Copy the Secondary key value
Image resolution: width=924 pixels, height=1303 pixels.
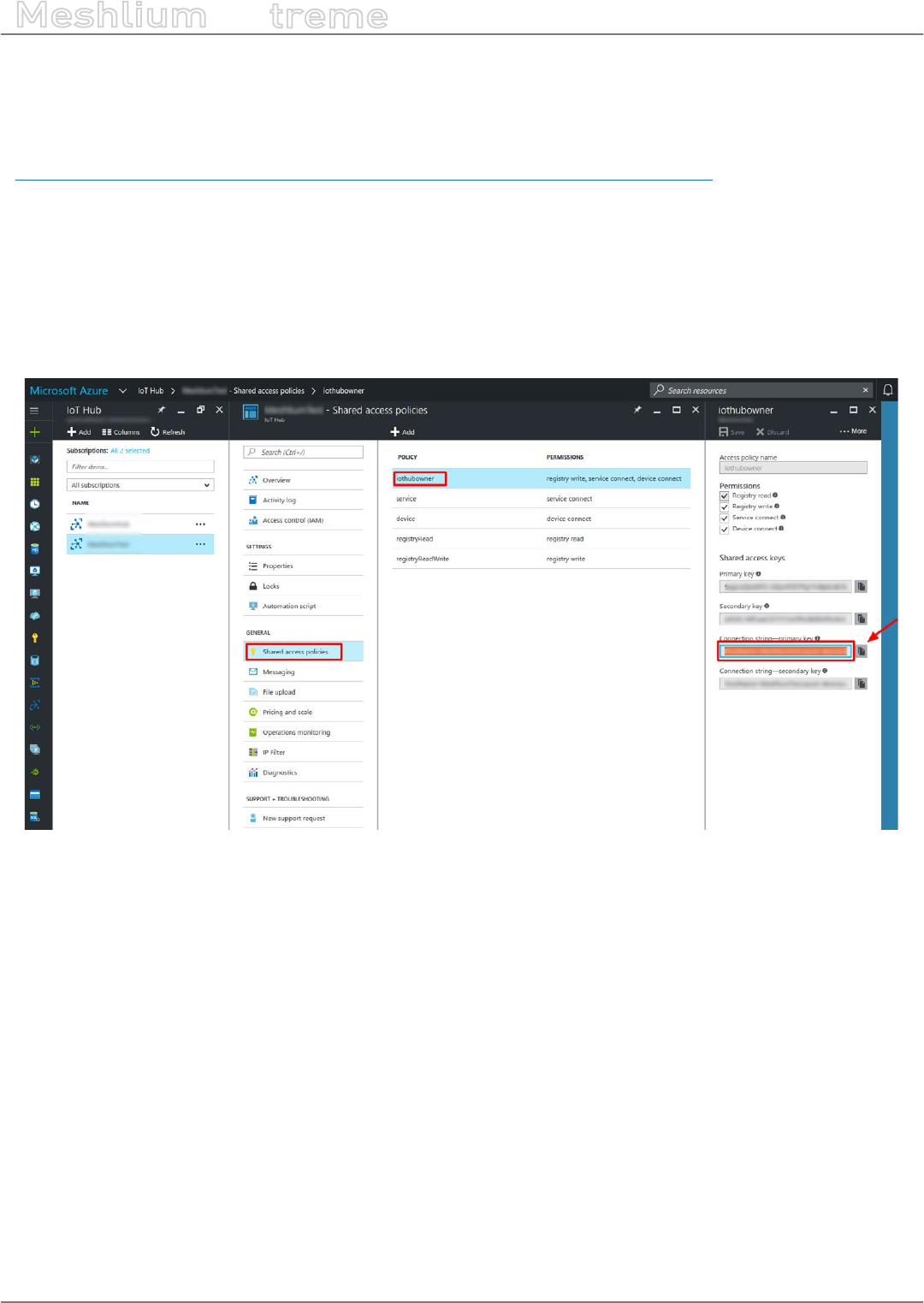[861, 619]
